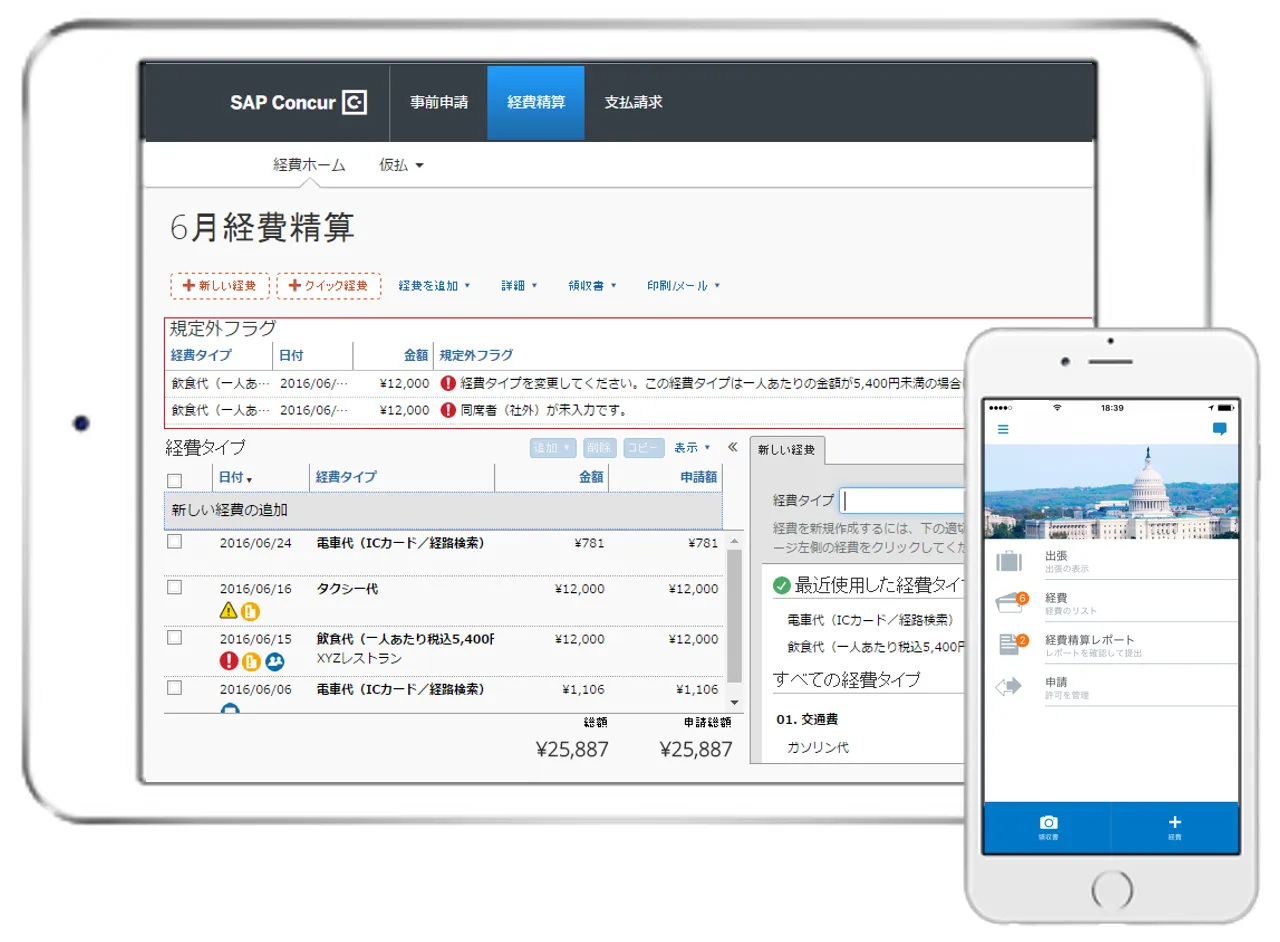Tap the phone's hamburger menu icon
The width and height of the screenshot is (1280, 942).
[1003, 430]
